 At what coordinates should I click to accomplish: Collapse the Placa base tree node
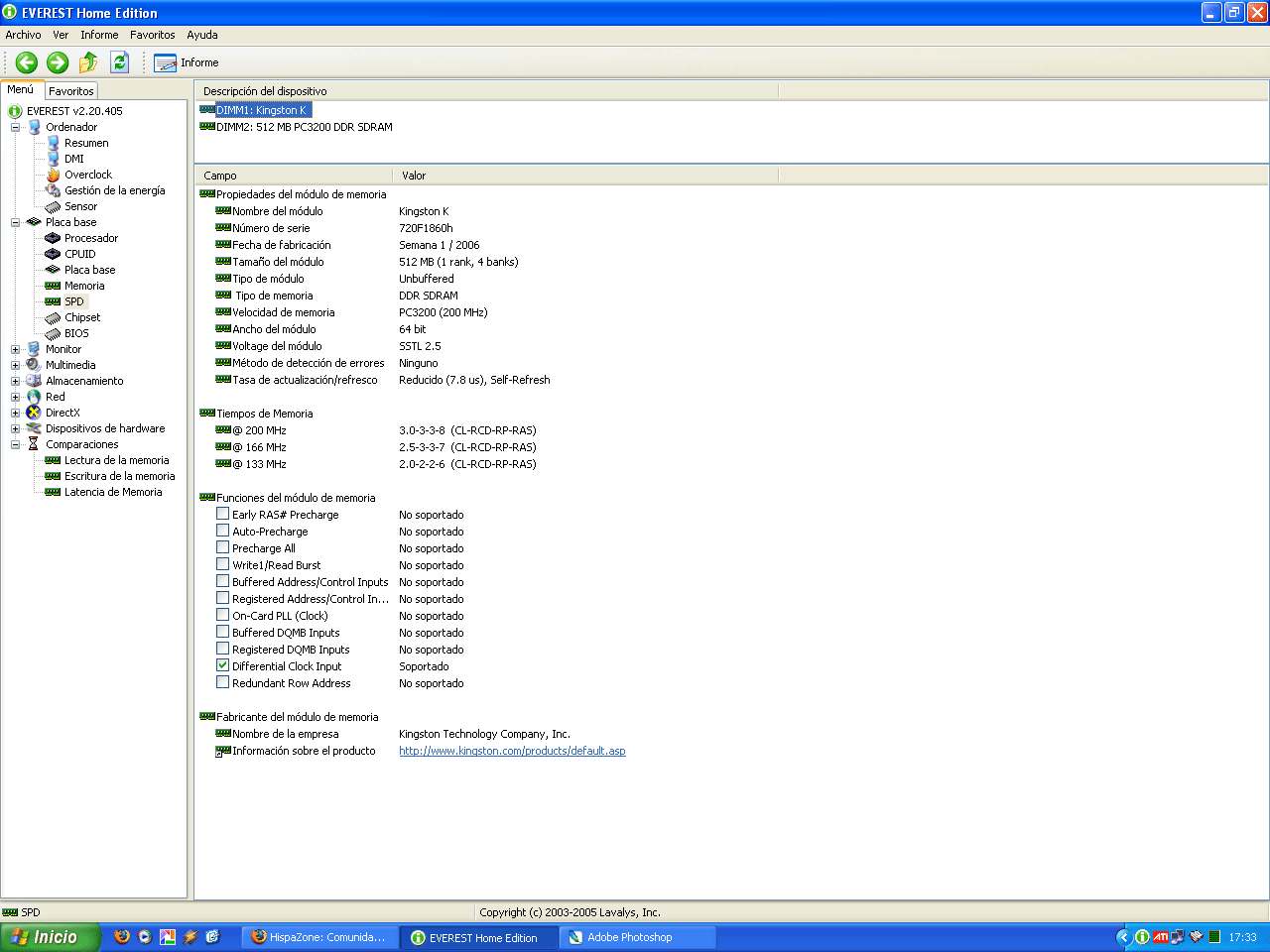click(15, 222)
